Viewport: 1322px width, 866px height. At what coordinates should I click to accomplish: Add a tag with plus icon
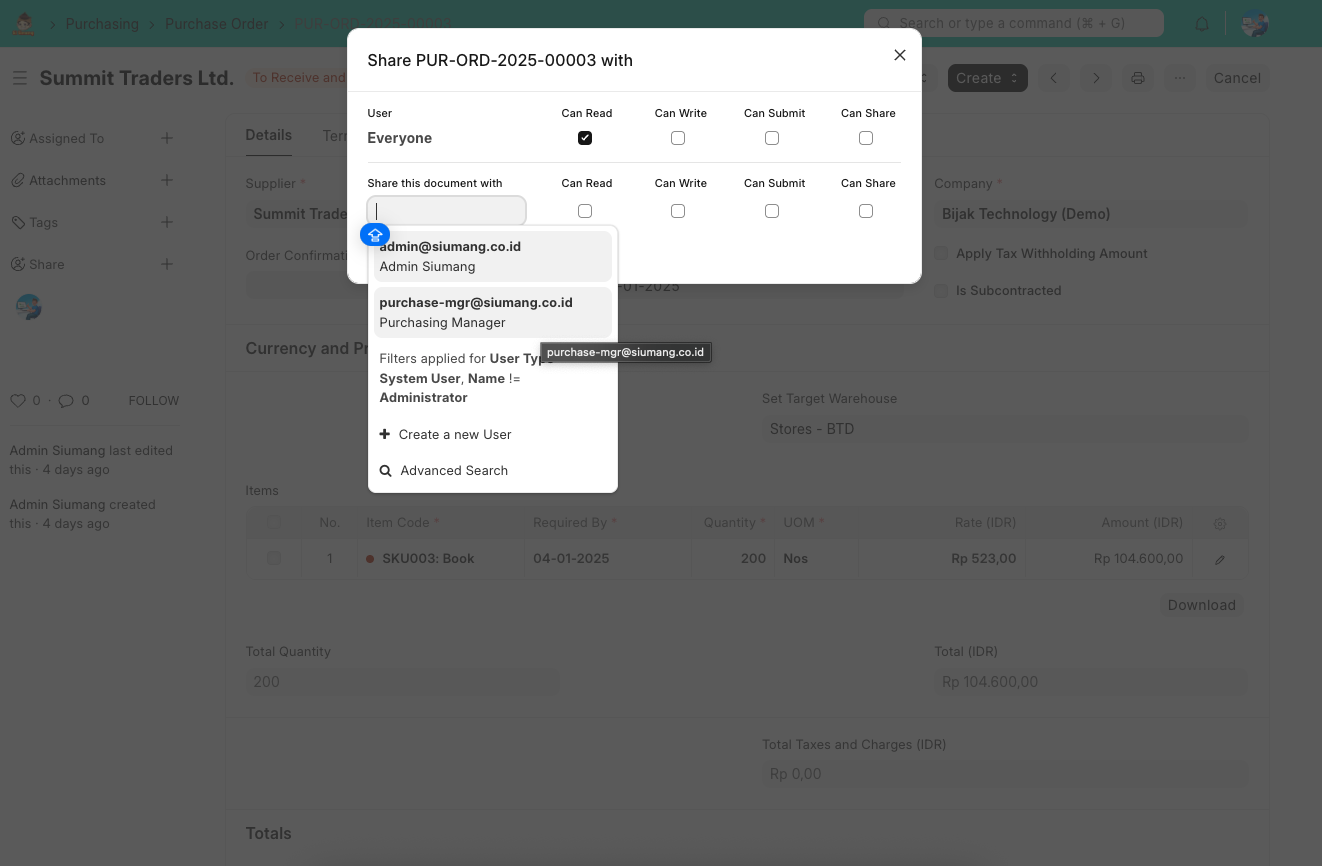coord(167,222)
